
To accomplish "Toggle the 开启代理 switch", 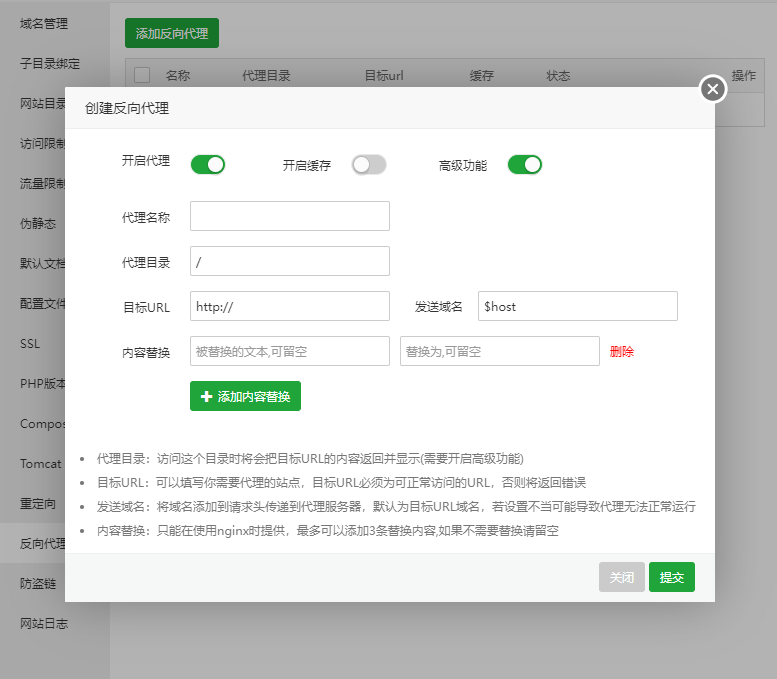I will (x=208, y=165).
